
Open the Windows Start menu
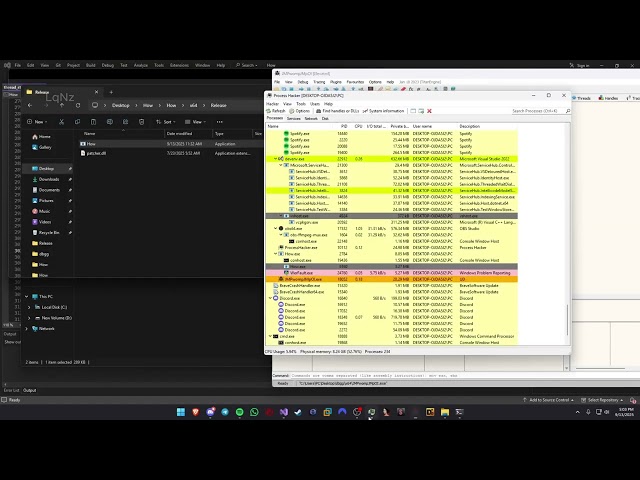click(x=181, y=412)
